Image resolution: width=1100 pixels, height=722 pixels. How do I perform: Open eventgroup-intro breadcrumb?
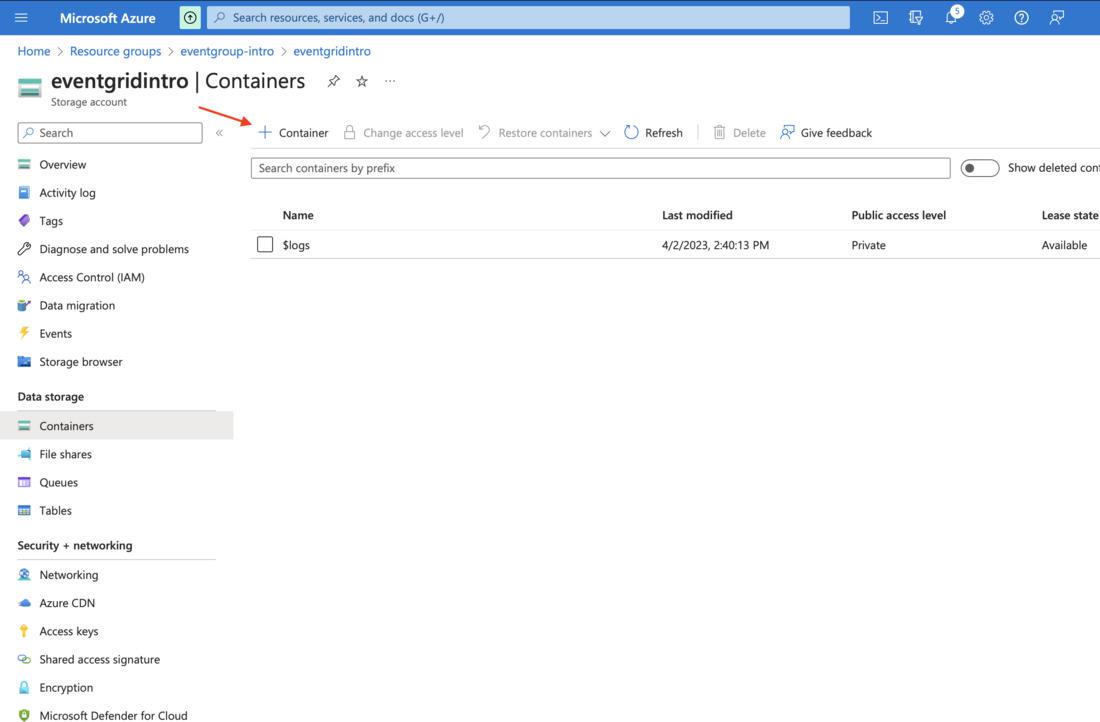227,51
